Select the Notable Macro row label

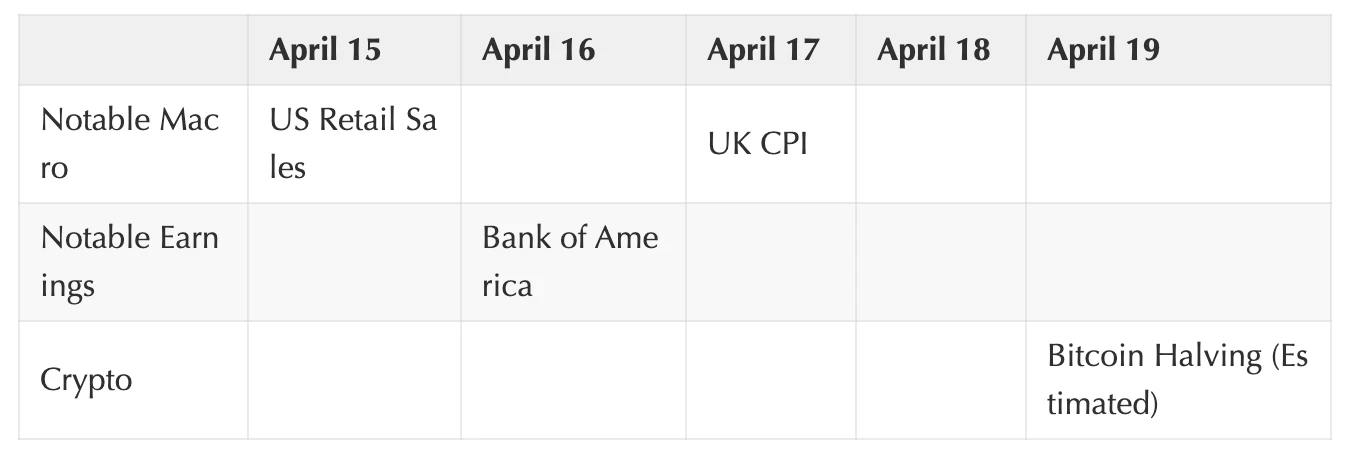pyautogui.click(x=130, y=144)
